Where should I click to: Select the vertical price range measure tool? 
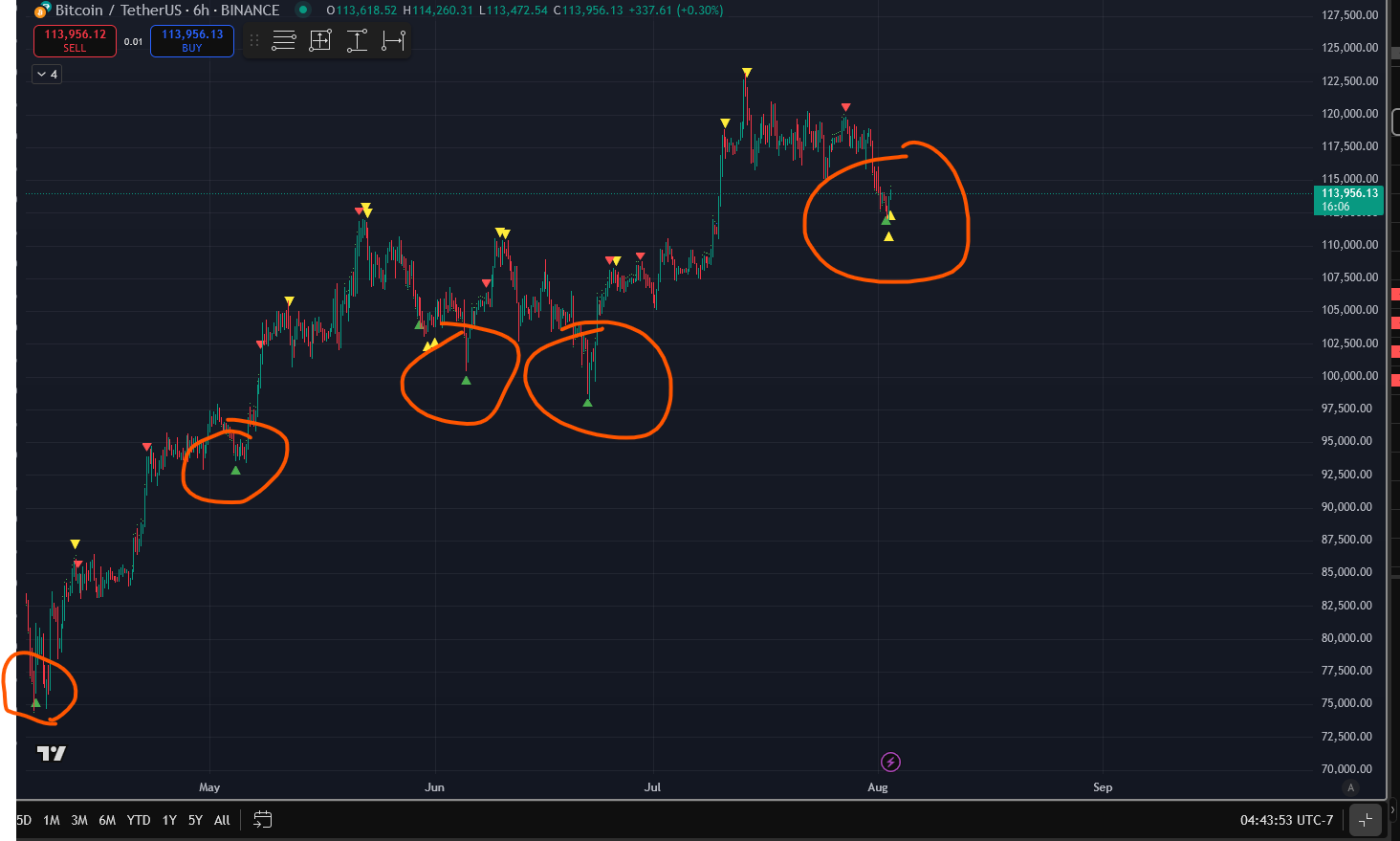click(x=357, y=41)
